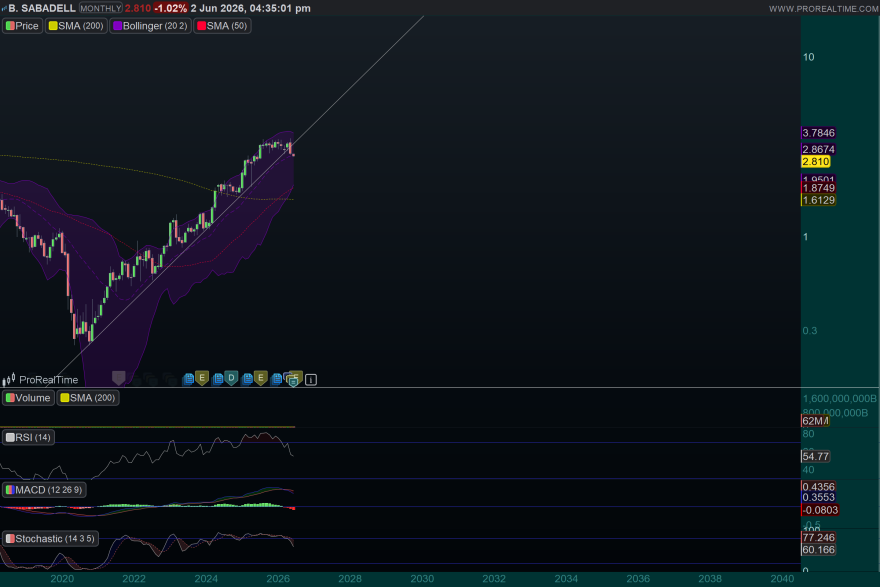880x587 pixels.
Task: Click the 2.8674 price axis tag
Action: tap(818, 149)
